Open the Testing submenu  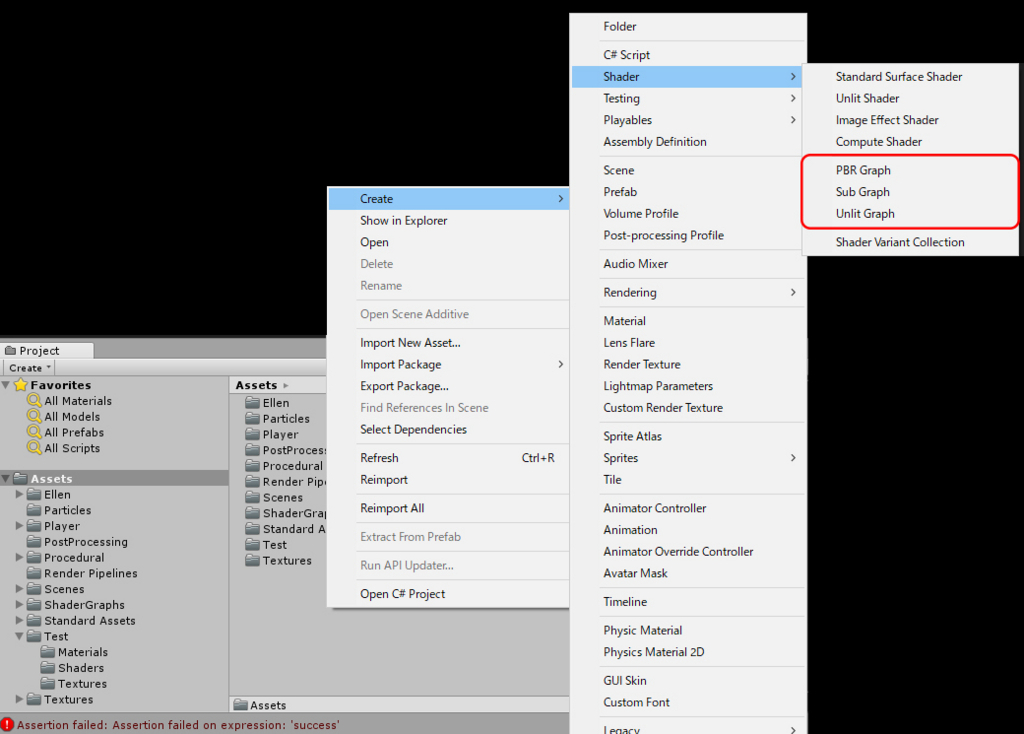tap(688, 98)
